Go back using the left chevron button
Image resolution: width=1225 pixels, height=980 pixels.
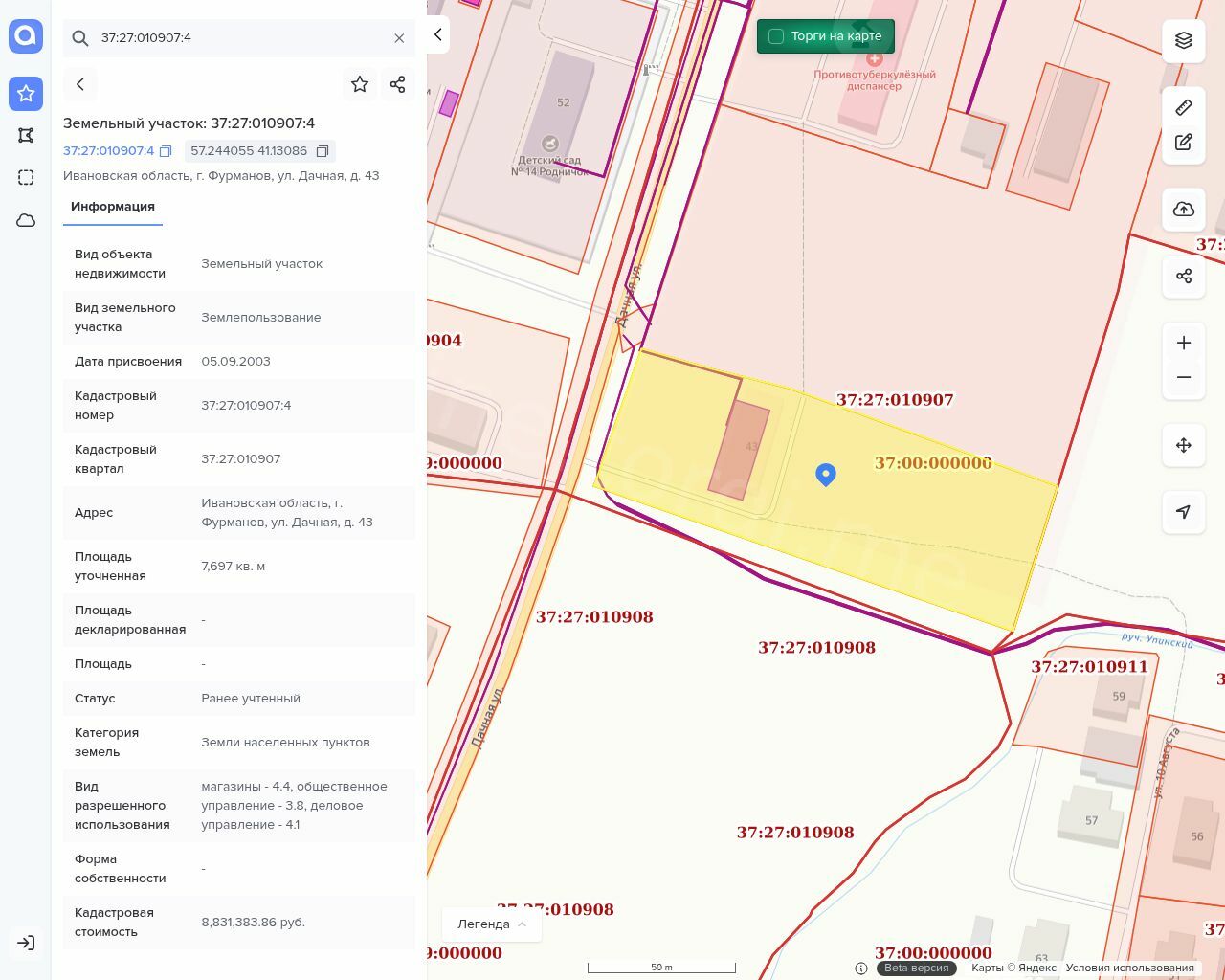tap(80, 84)
